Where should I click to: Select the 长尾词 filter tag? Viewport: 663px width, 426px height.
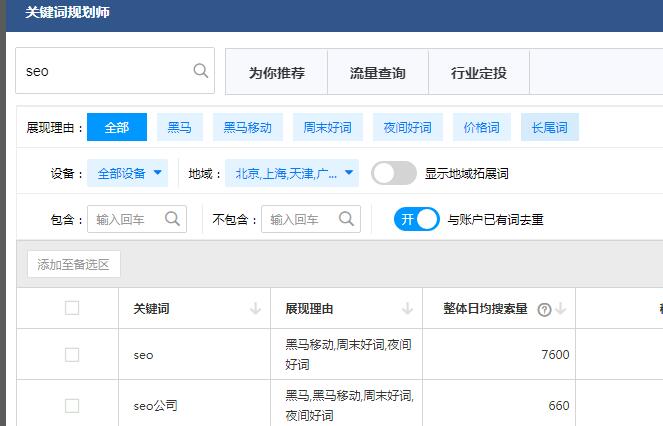[x=549, y=127]
